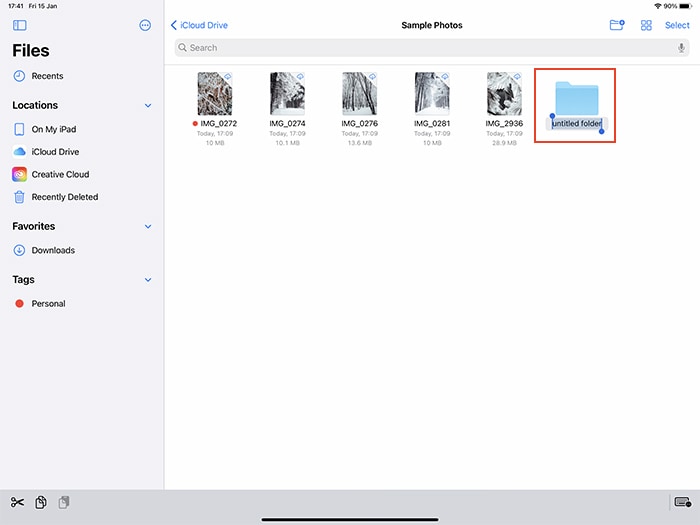Click the IMG_0272 file name
The width and height of the screenshot is (700, 525).
218,124
